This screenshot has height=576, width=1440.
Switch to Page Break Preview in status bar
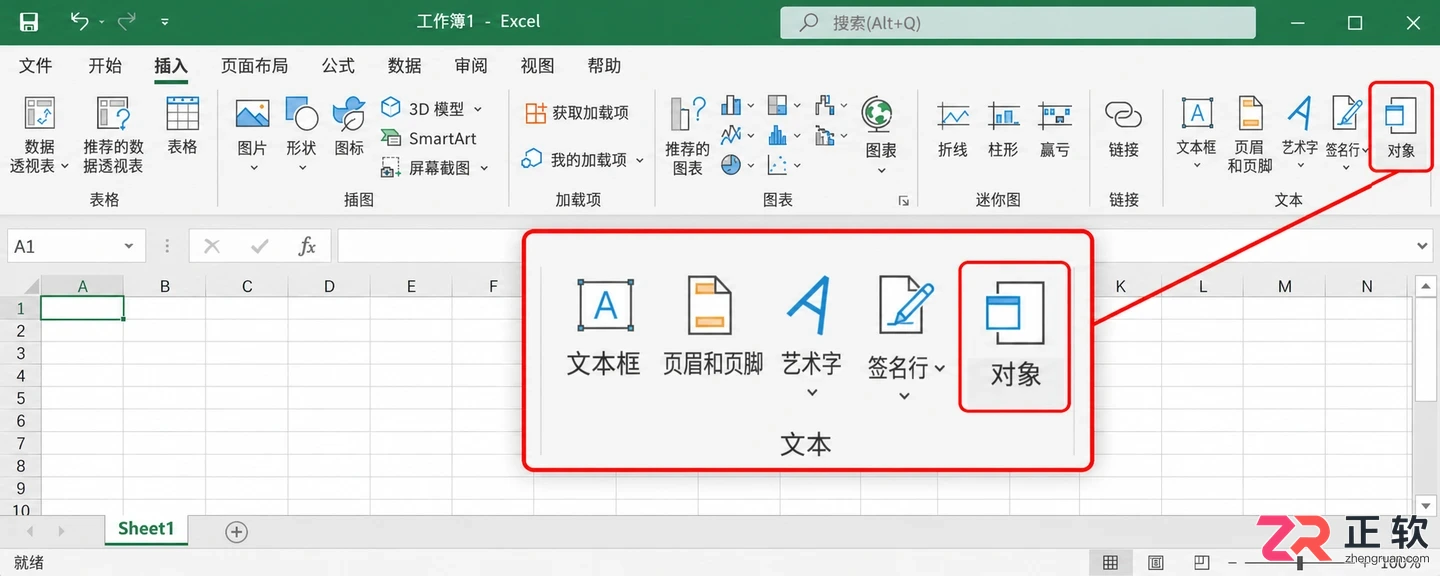[1202, 563]
